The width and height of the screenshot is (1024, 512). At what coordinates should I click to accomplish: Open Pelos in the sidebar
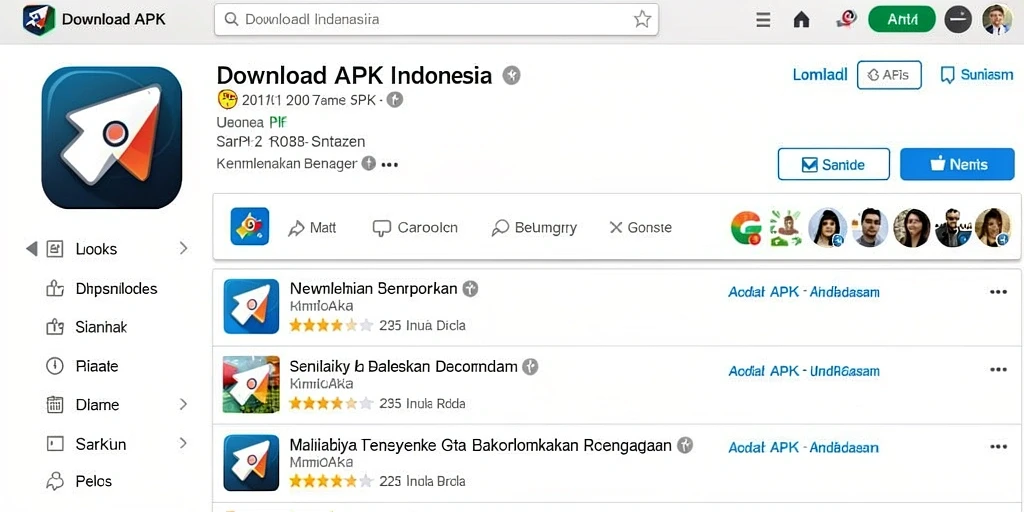93,482
